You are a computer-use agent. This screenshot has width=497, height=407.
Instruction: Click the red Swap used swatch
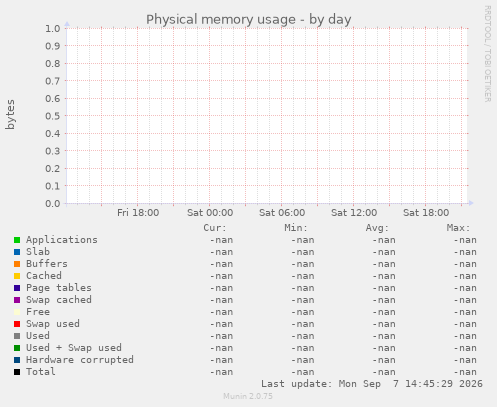(x=17, y=324)
